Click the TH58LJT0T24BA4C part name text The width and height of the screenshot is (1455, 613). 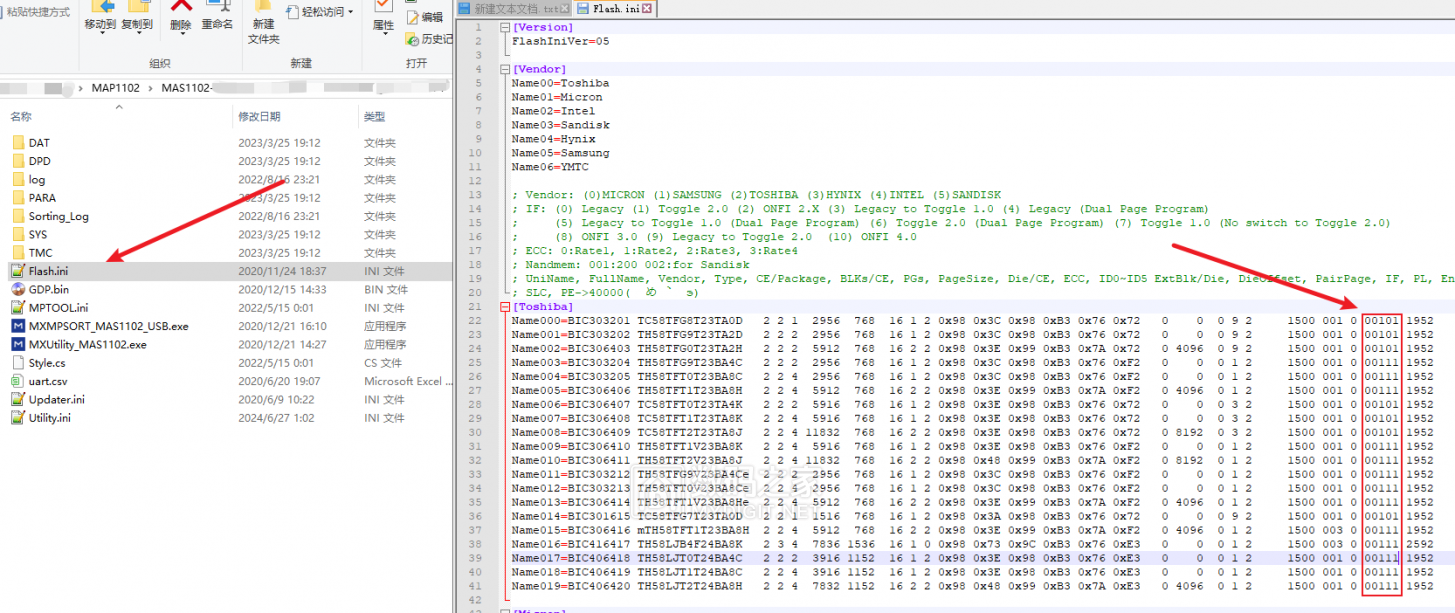click(690, 558)
